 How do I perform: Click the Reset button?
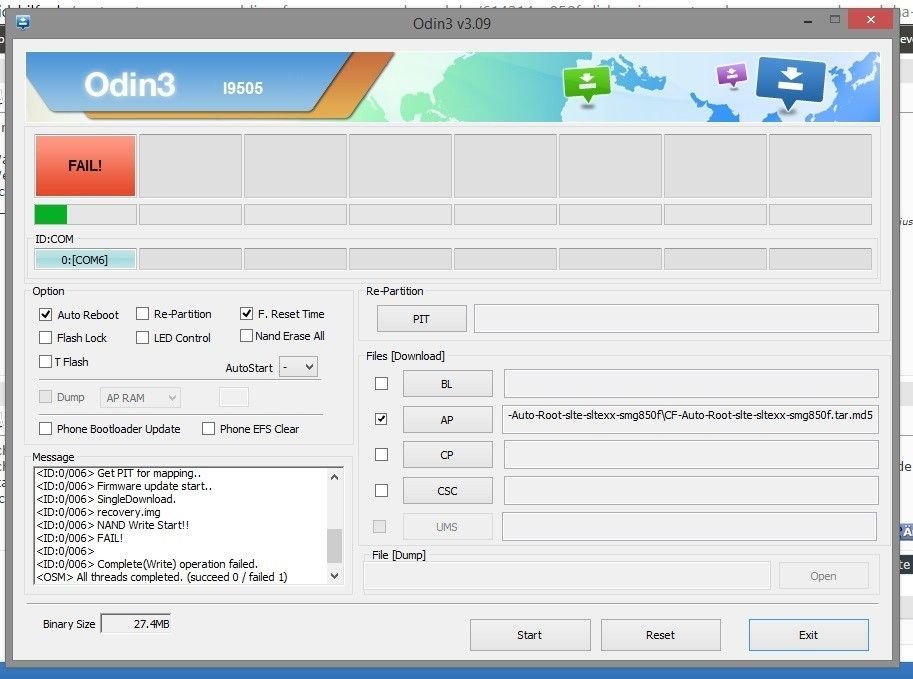point(660,635)
